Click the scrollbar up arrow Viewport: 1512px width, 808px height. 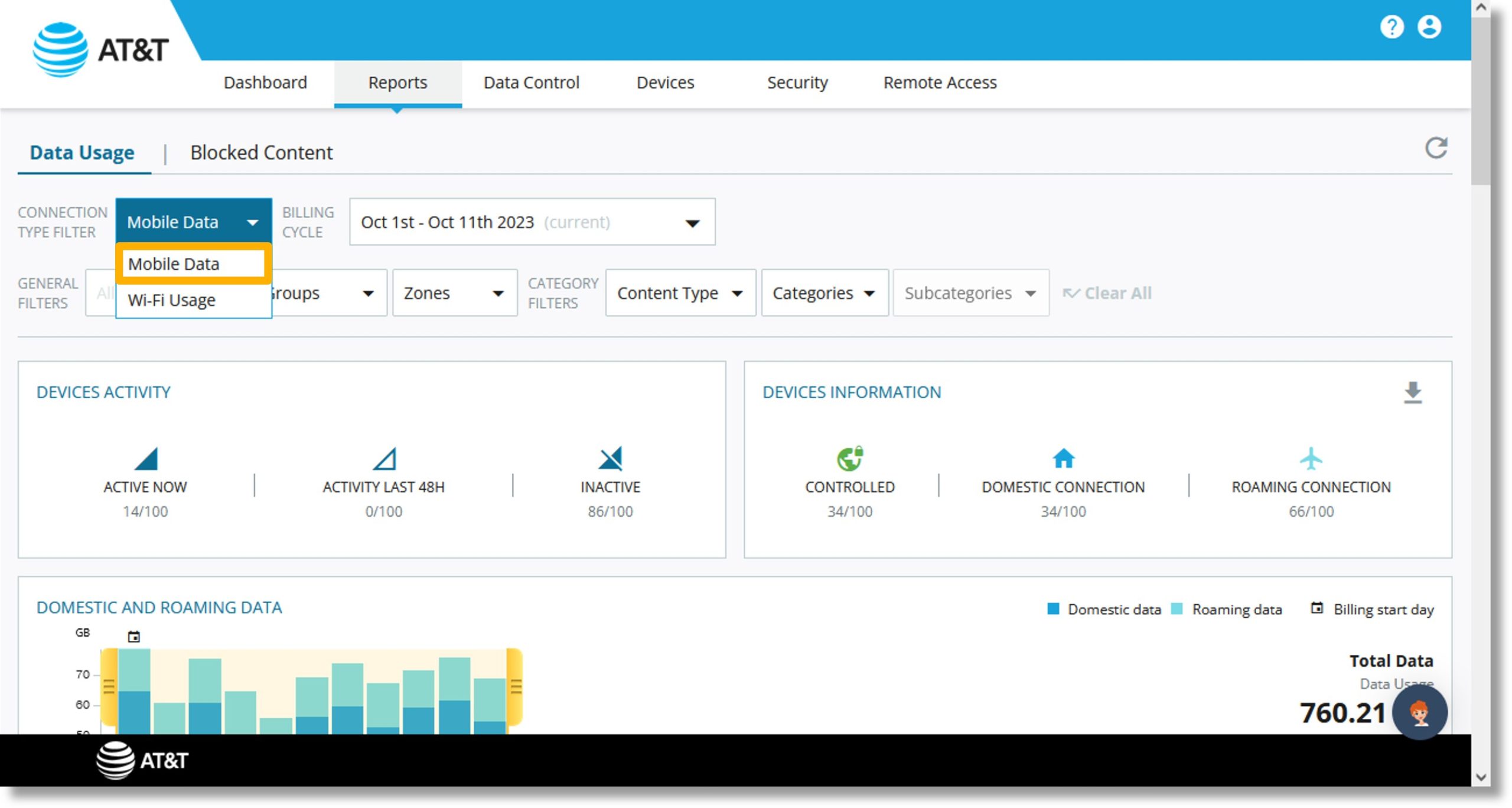tap(1480, 8)
